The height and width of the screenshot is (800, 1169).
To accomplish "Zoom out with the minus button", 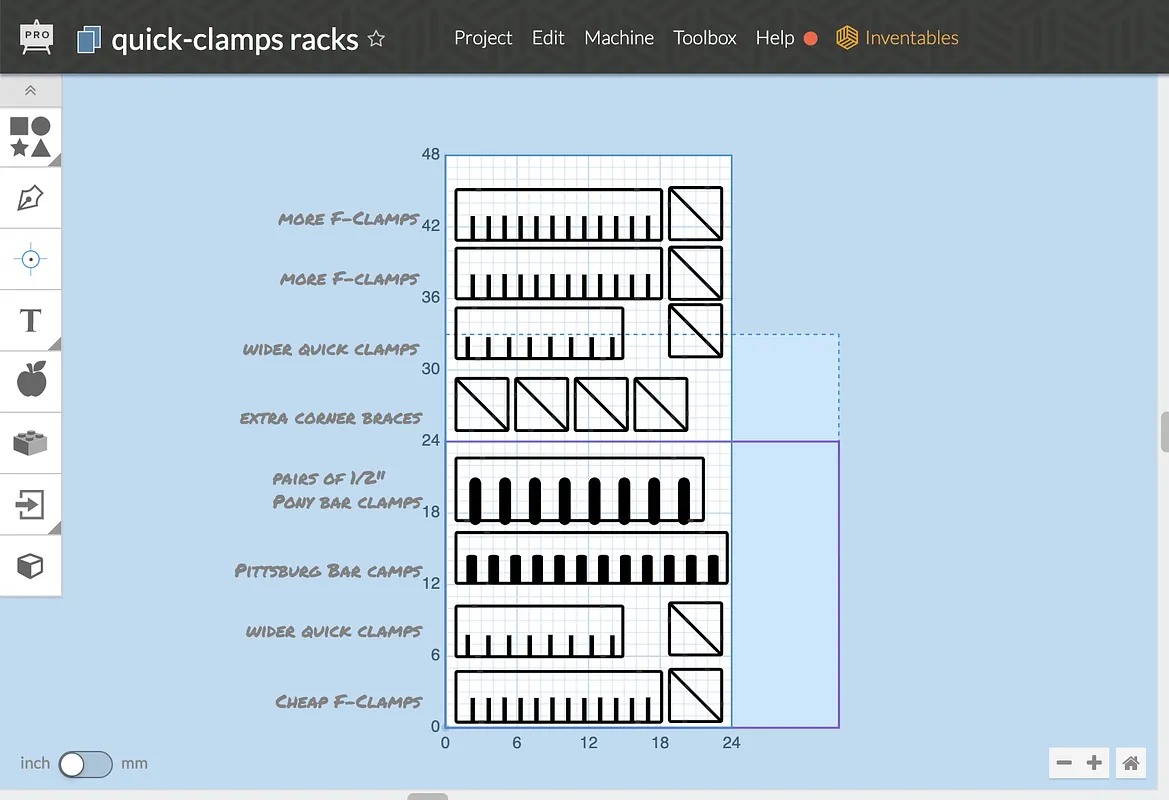I will pyautogui.click(x=1064, y=763).
